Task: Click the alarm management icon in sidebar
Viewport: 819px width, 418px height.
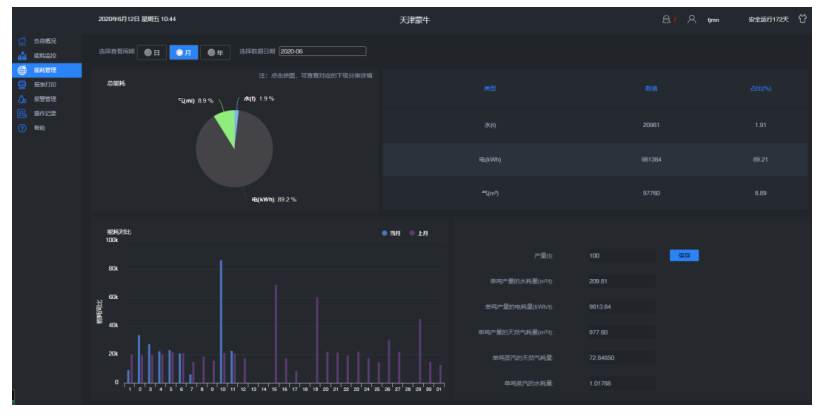Action: (22, 99)
